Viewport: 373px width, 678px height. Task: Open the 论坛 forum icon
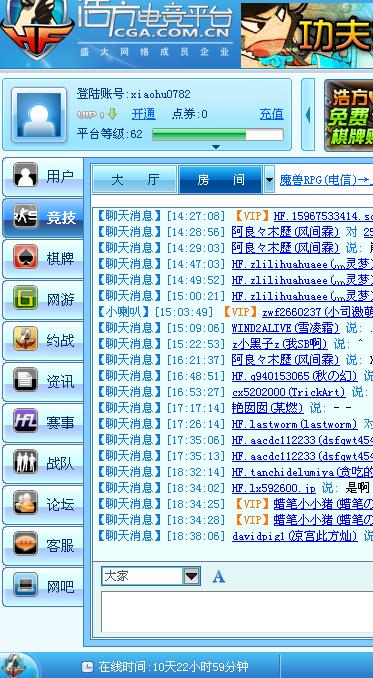[25, 503]
